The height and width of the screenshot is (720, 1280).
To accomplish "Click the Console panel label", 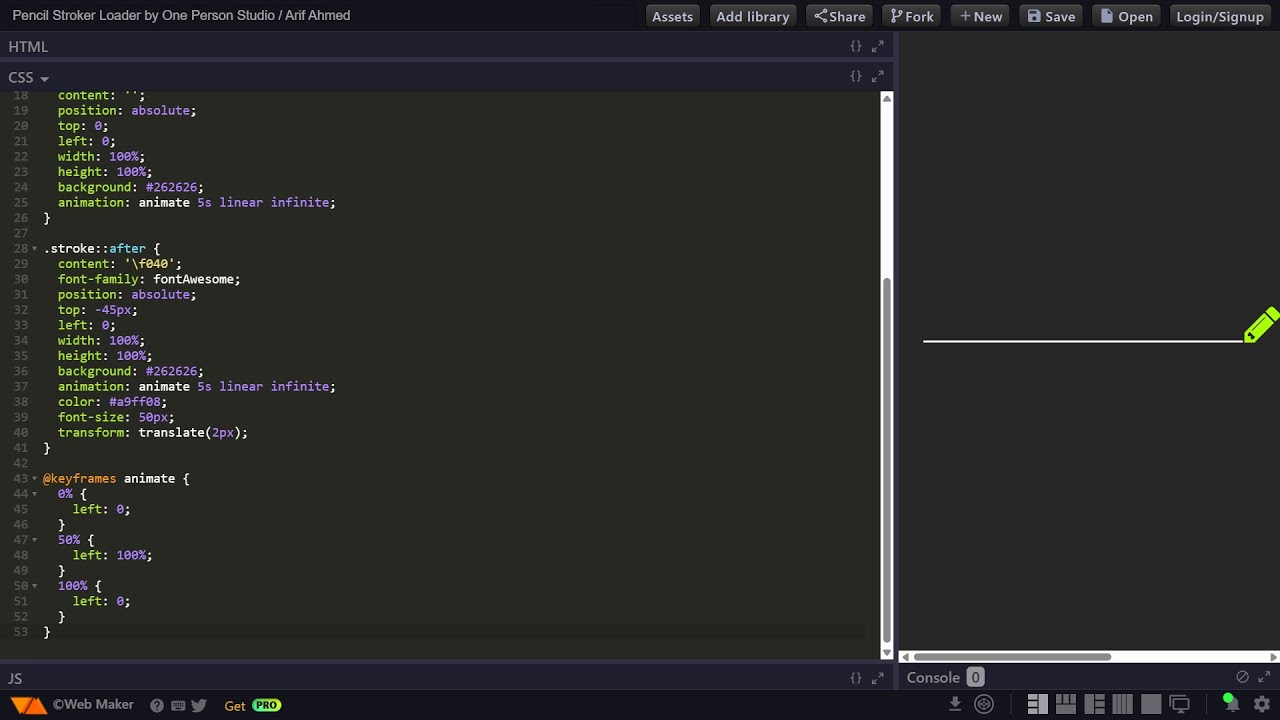I will pos(933,677).
